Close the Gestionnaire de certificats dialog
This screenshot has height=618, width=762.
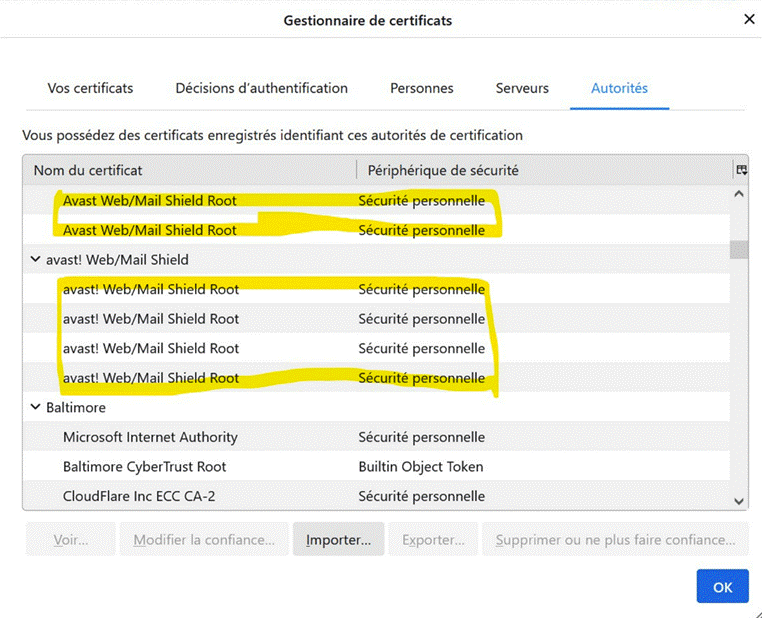749,19
